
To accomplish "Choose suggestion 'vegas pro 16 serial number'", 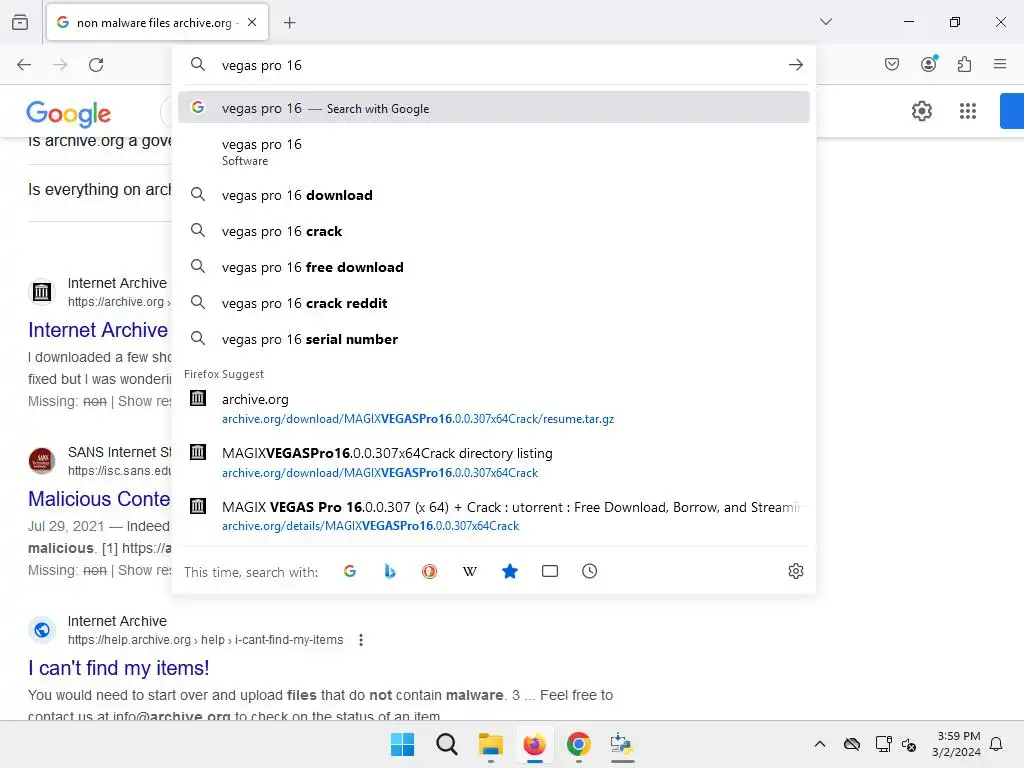I will [494, 339].
